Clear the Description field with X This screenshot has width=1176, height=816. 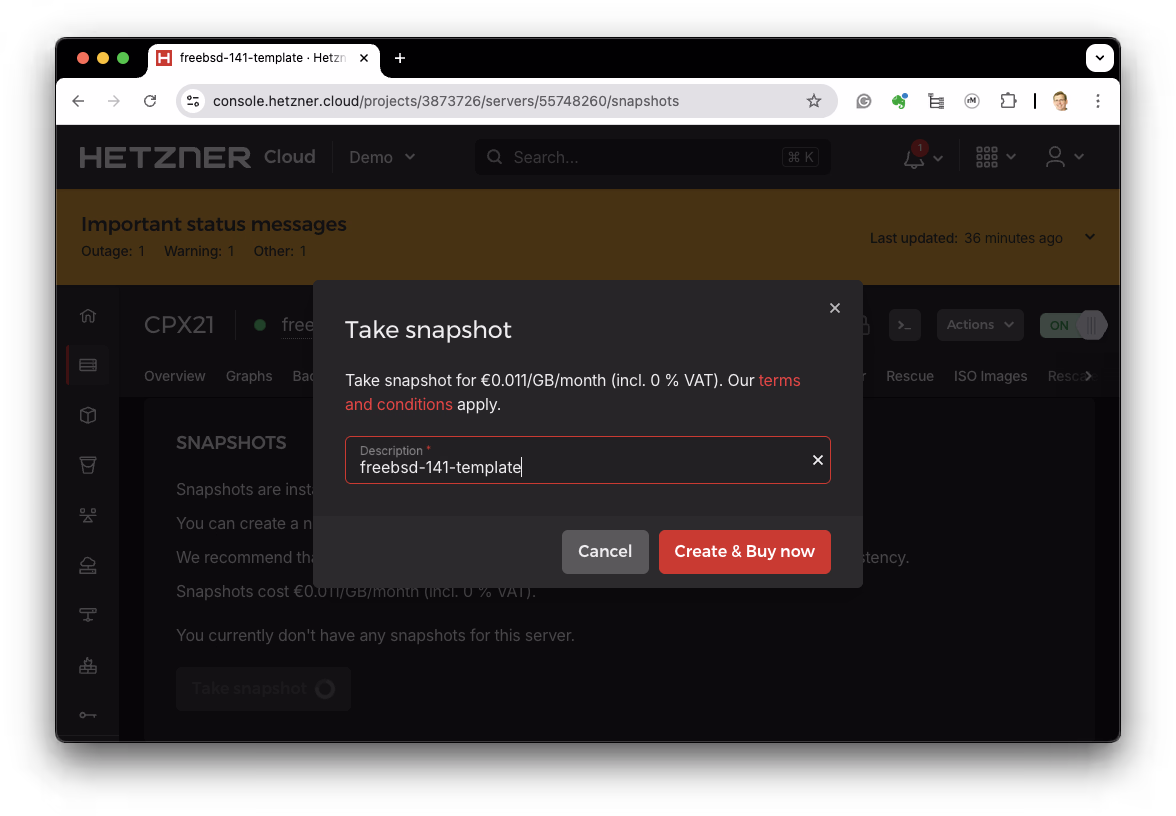point(817,460)
